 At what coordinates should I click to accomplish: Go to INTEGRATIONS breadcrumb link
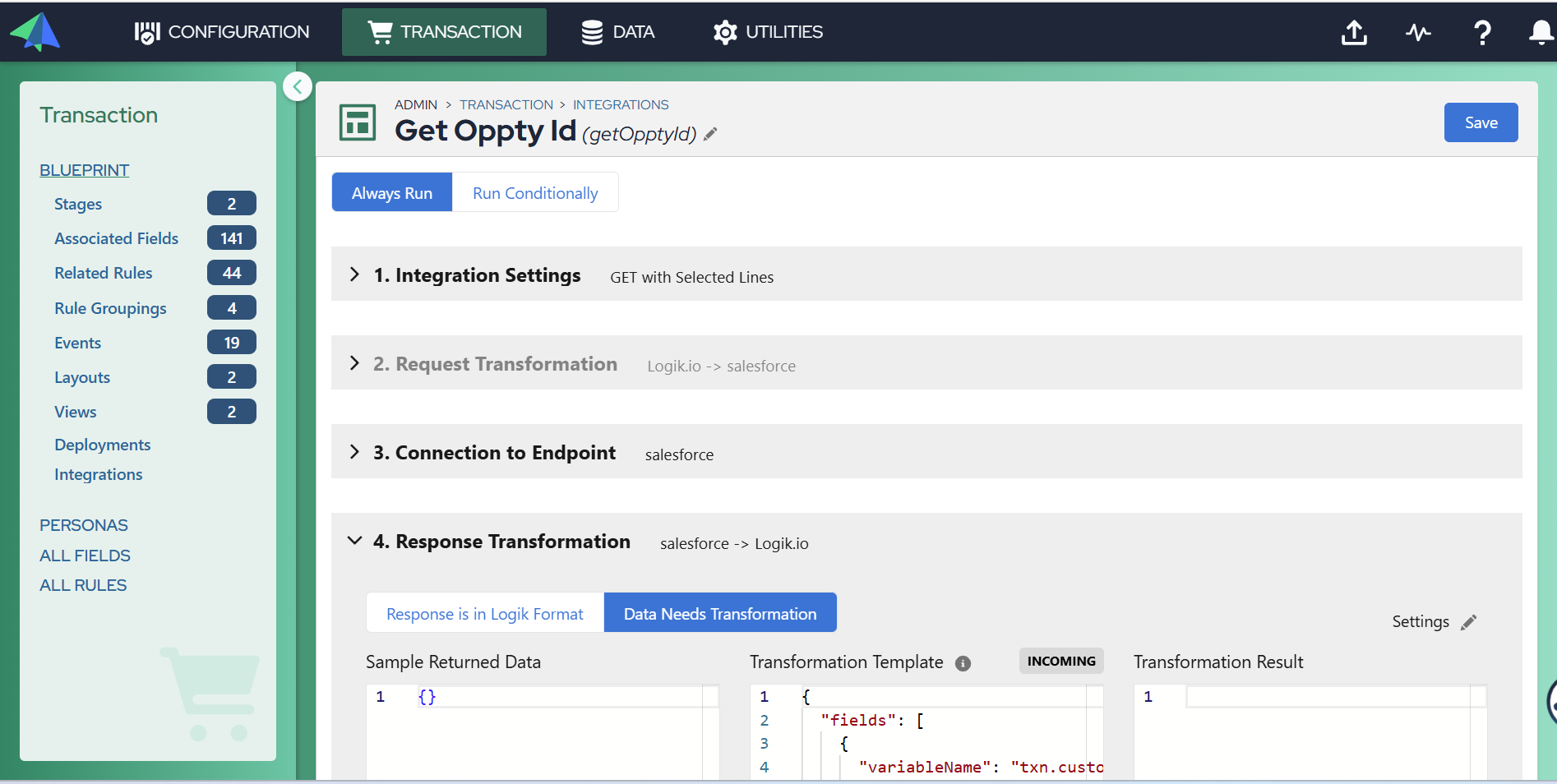pyautogui.click(x=621, y=104)
